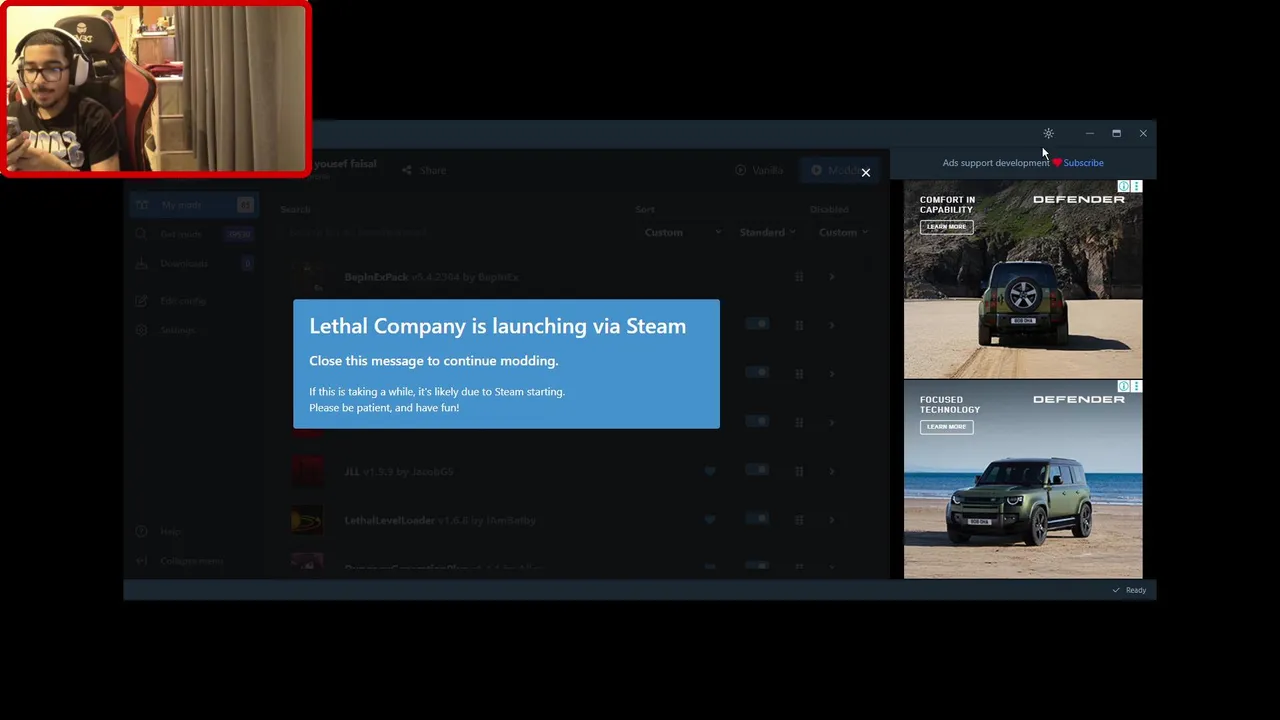Viewport: 1280px width, 720px height.
Task: Close the Lethal Company launching message
Action: click(x=866, y=172)
